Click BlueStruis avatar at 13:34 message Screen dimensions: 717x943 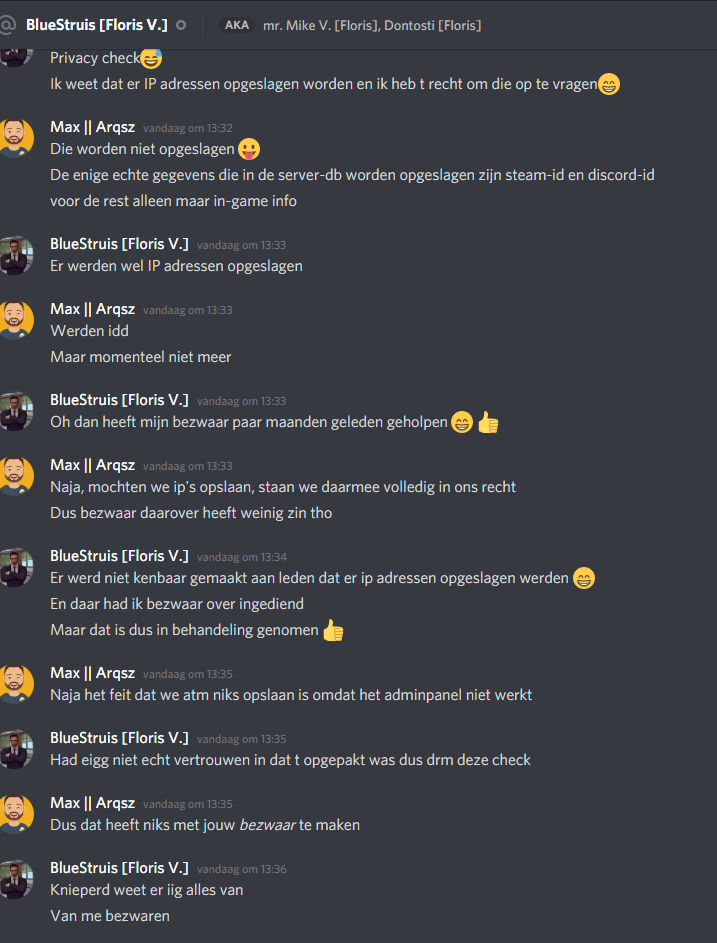(x=16, y=567)
